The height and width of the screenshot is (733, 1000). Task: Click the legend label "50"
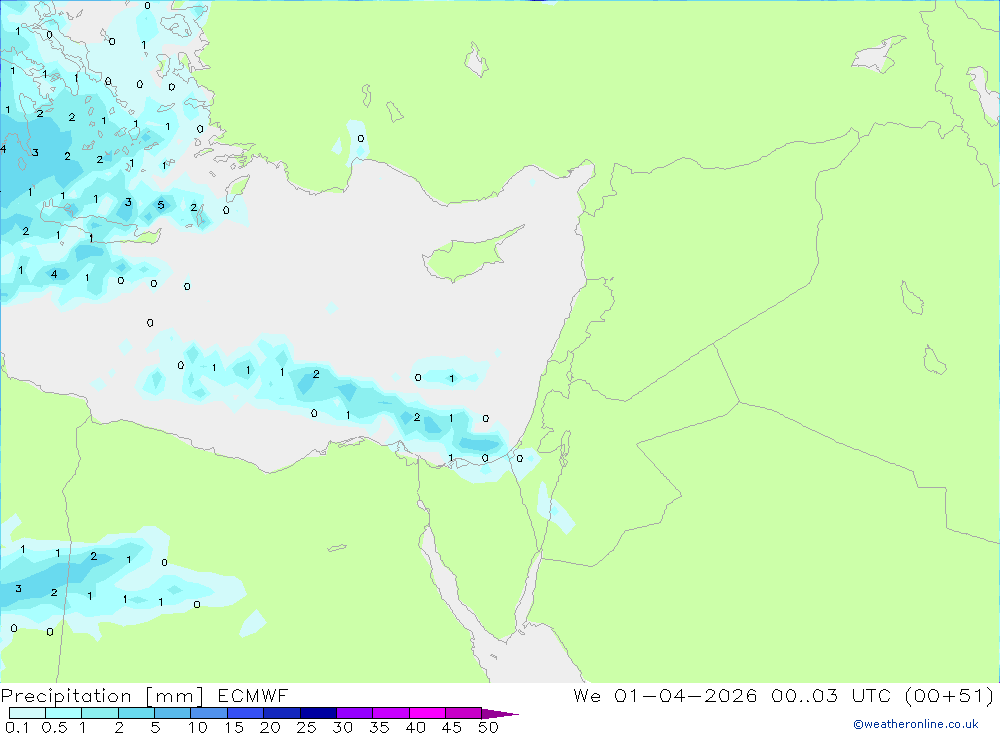(x=489, y=727)
